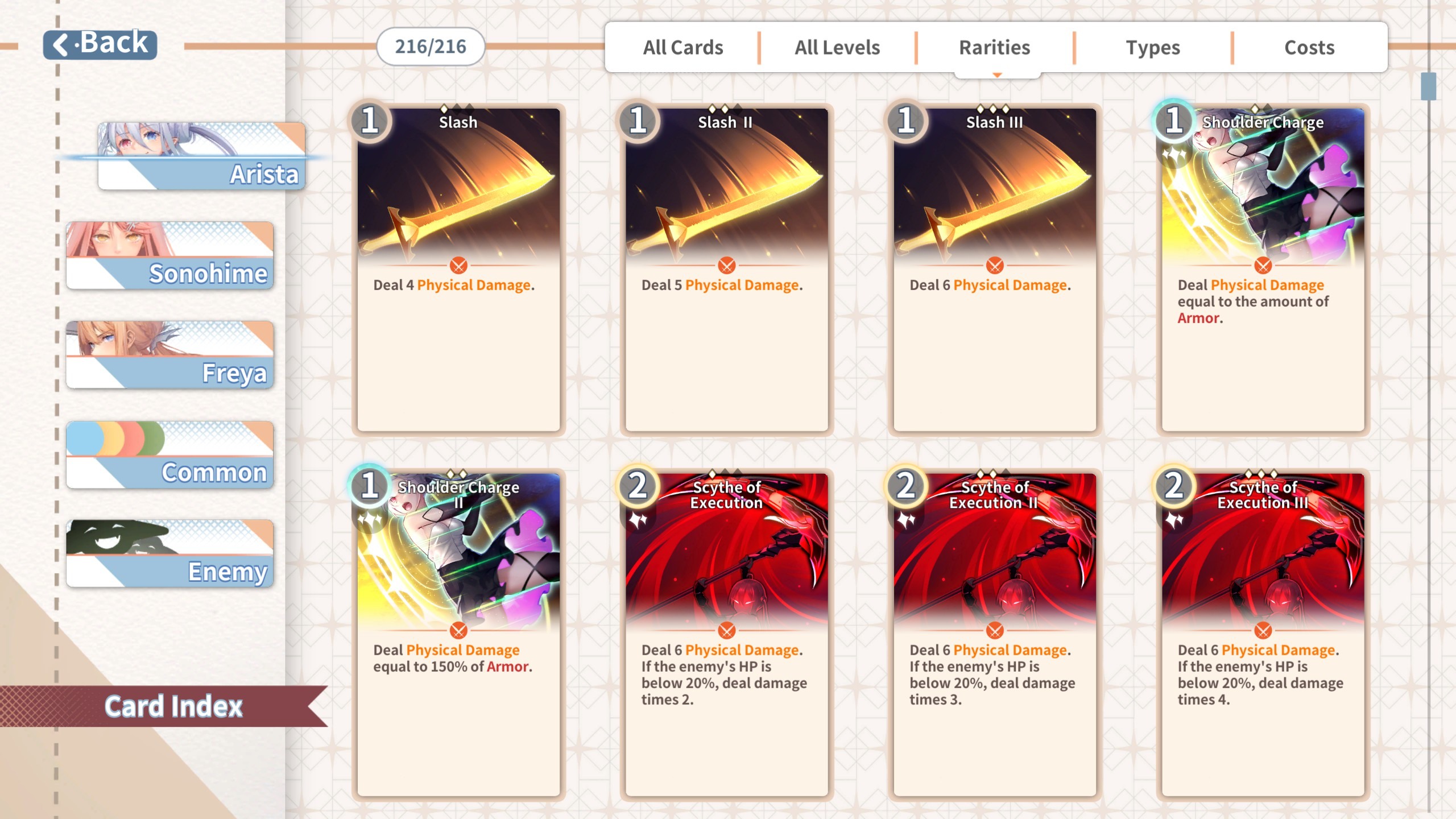This screenshot has height=819, width=1456.
Task: Select the Sonohime character category
Action: coord(169,255)
